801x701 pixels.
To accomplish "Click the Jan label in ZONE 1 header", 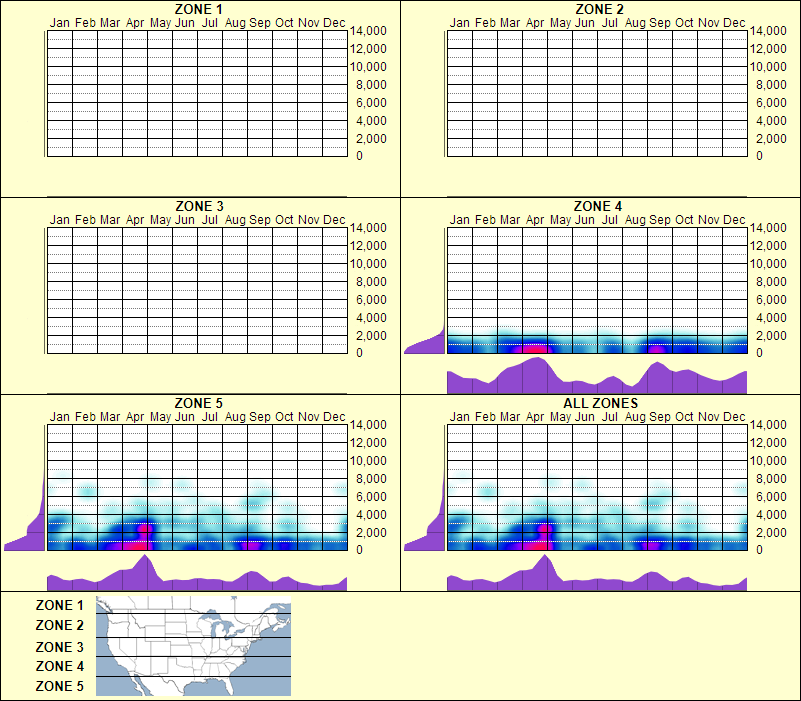I will (60, 22).
